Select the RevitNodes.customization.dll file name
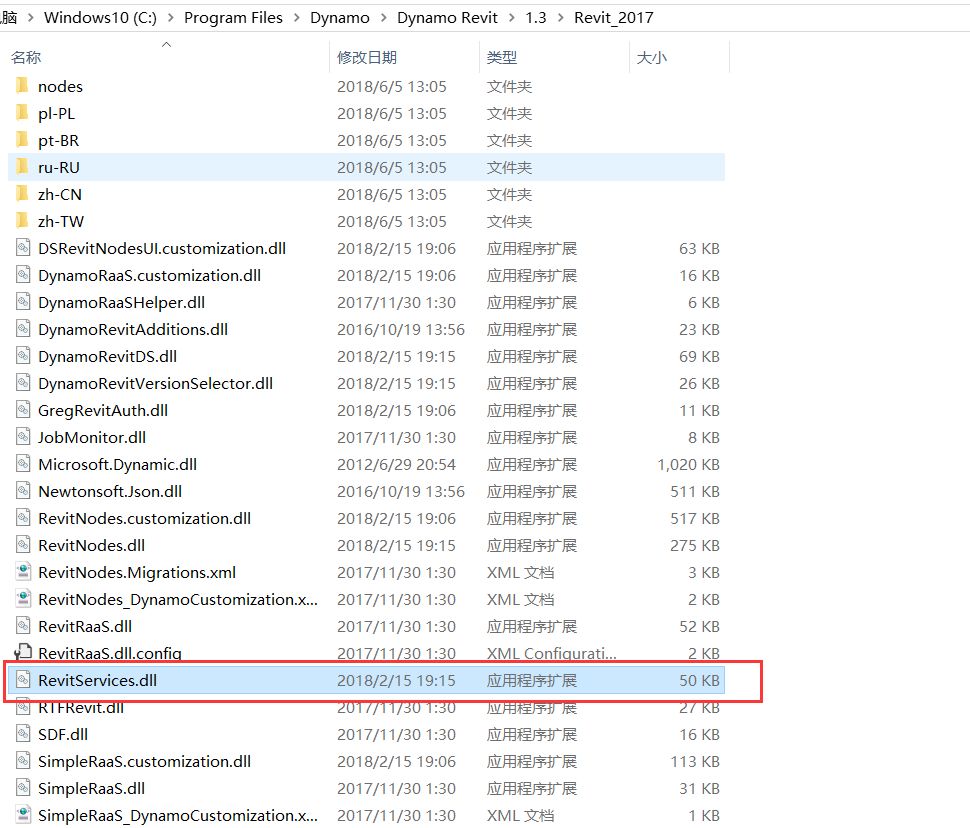Image resolution: width=970 pixels, height=828 pixels. (x=145, y=519)
